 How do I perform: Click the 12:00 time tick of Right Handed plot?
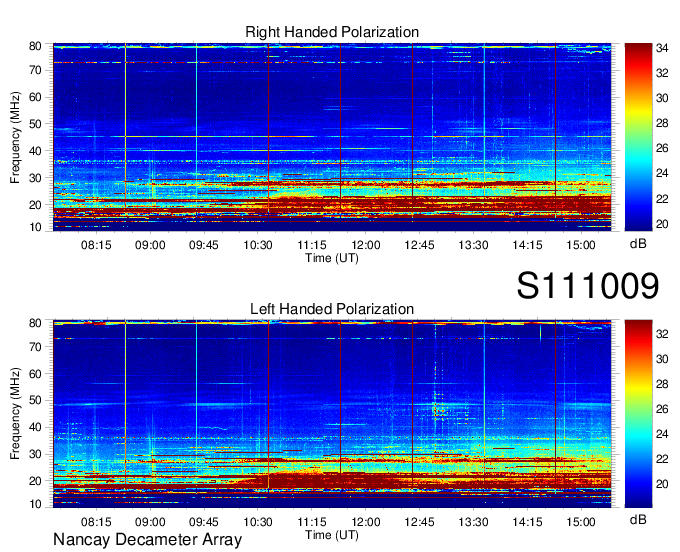pos(365,245)
